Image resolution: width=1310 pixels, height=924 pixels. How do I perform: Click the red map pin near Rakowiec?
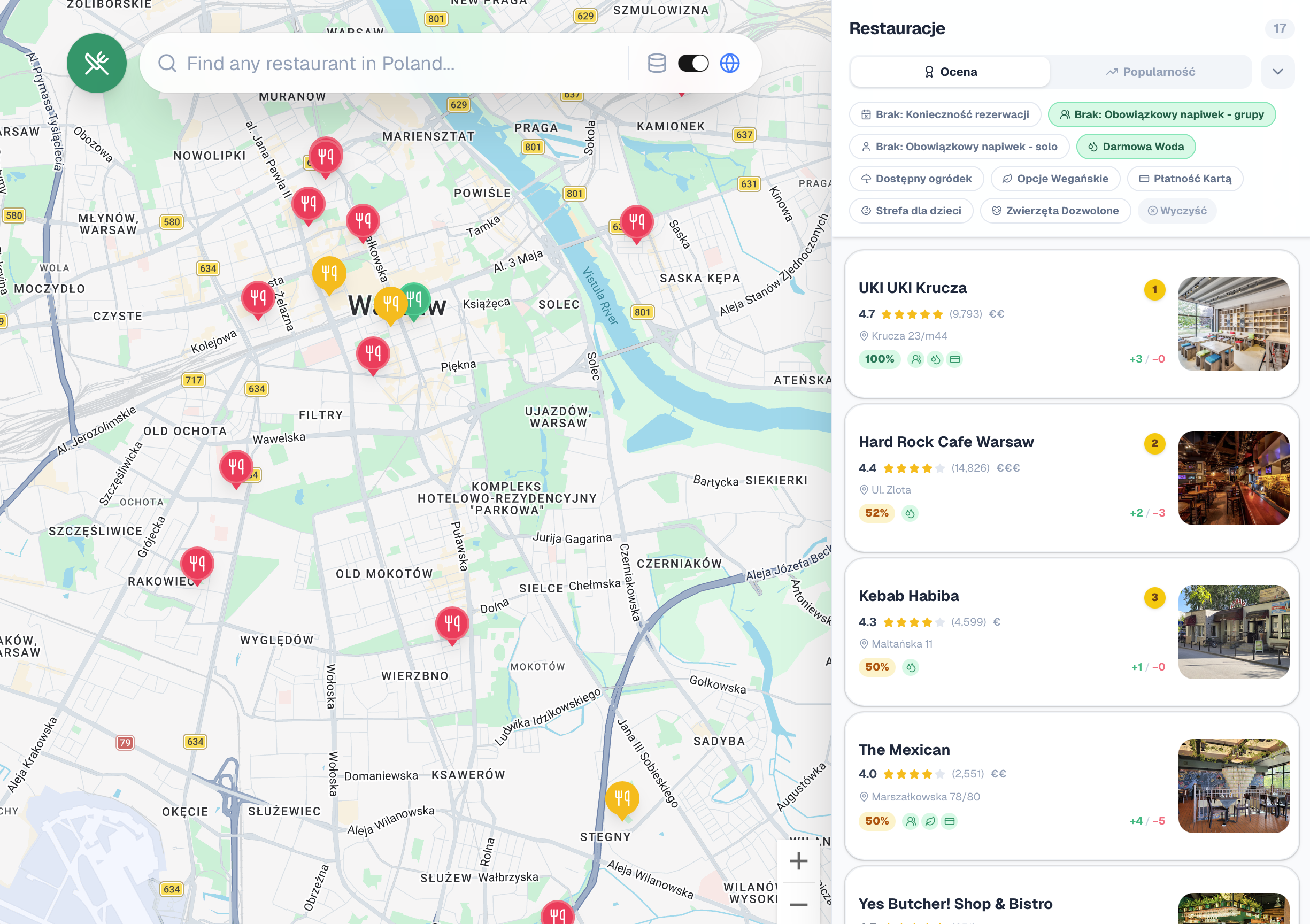pyautogui.click(x=197, y=563)
